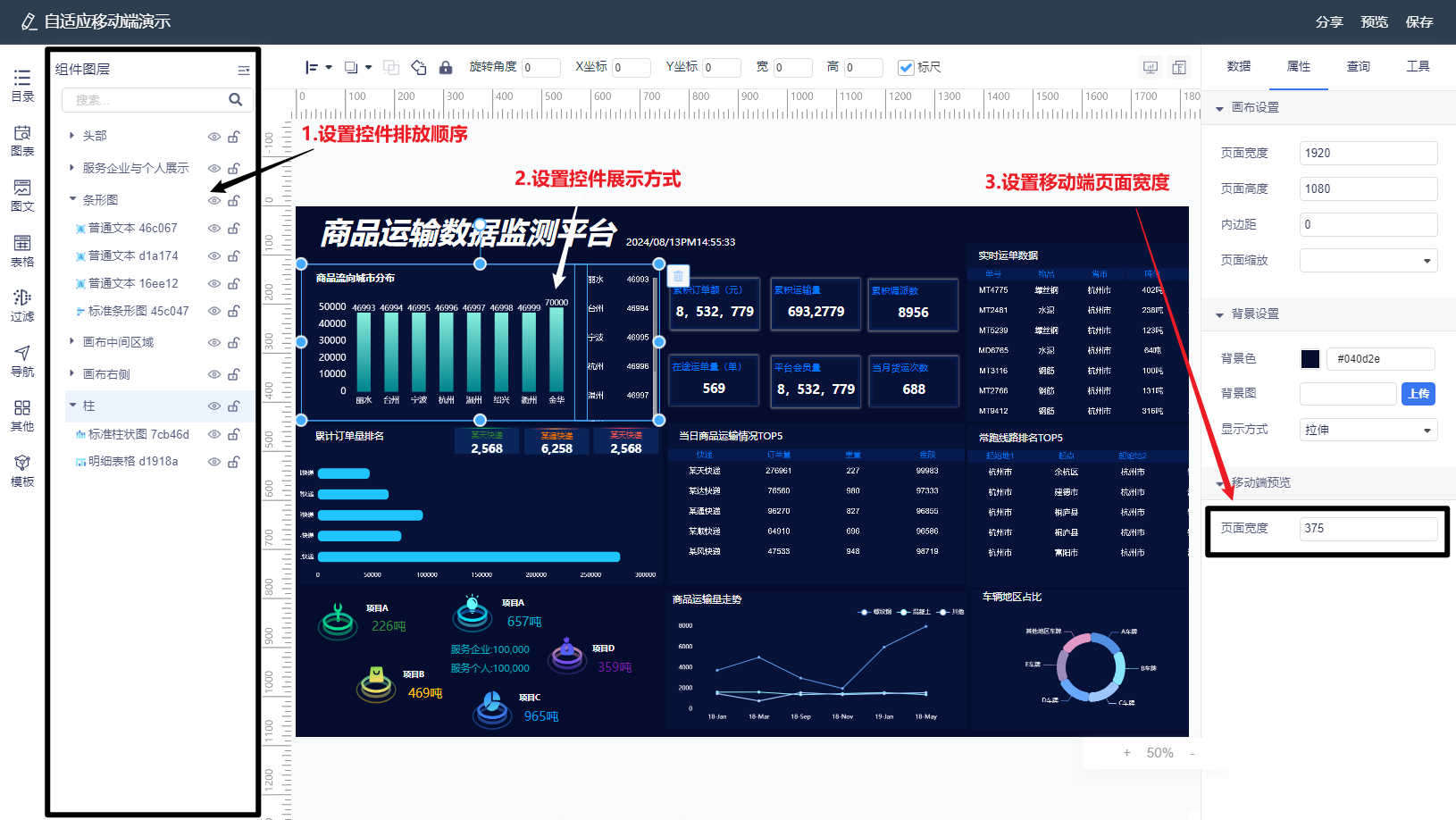Click the lock toolbar icon
Image resolution: width=1456 pixels, height=820 pixels.
tap(446, 67)
